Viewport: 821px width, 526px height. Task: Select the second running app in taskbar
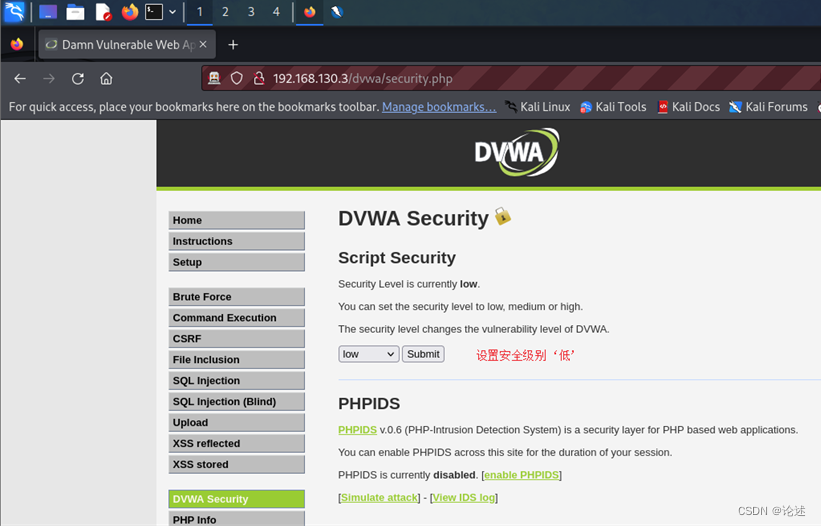[x=337, y=12]
